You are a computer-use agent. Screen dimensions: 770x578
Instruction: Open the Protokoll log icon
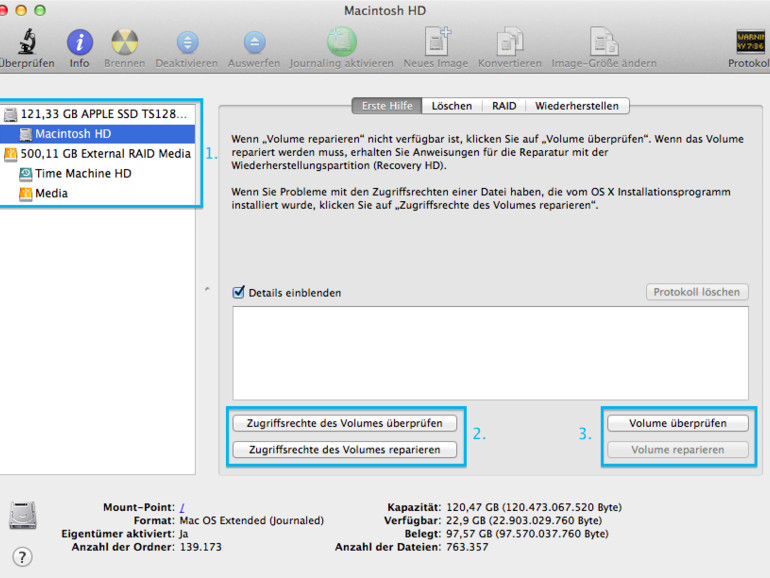coord(750,42)
